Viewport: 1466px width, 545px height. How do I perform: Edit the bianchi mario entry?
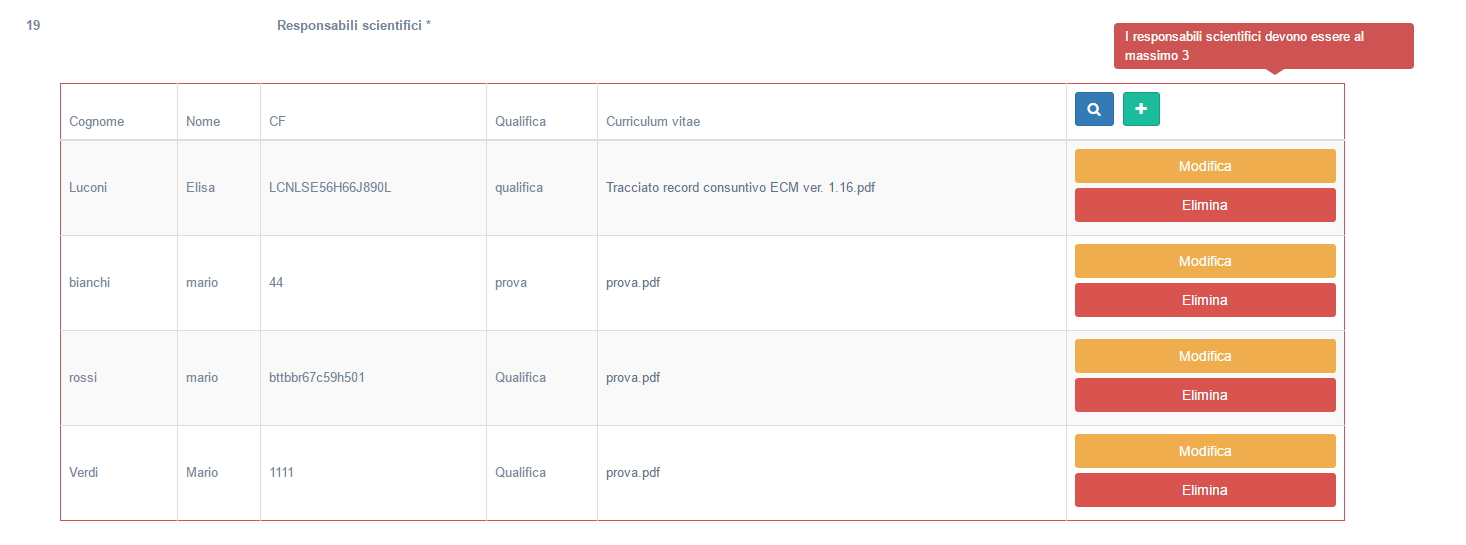(x=1205, y=261)
